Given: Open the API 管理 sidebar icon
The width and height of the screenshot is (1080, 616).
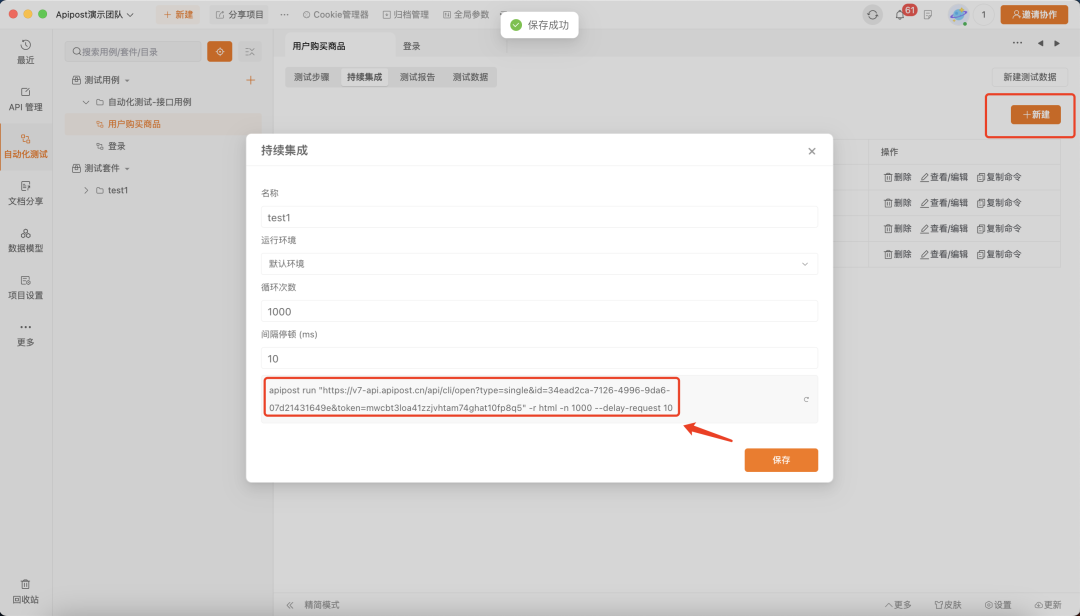Looking at the screenshot, I should pos(25,97).
